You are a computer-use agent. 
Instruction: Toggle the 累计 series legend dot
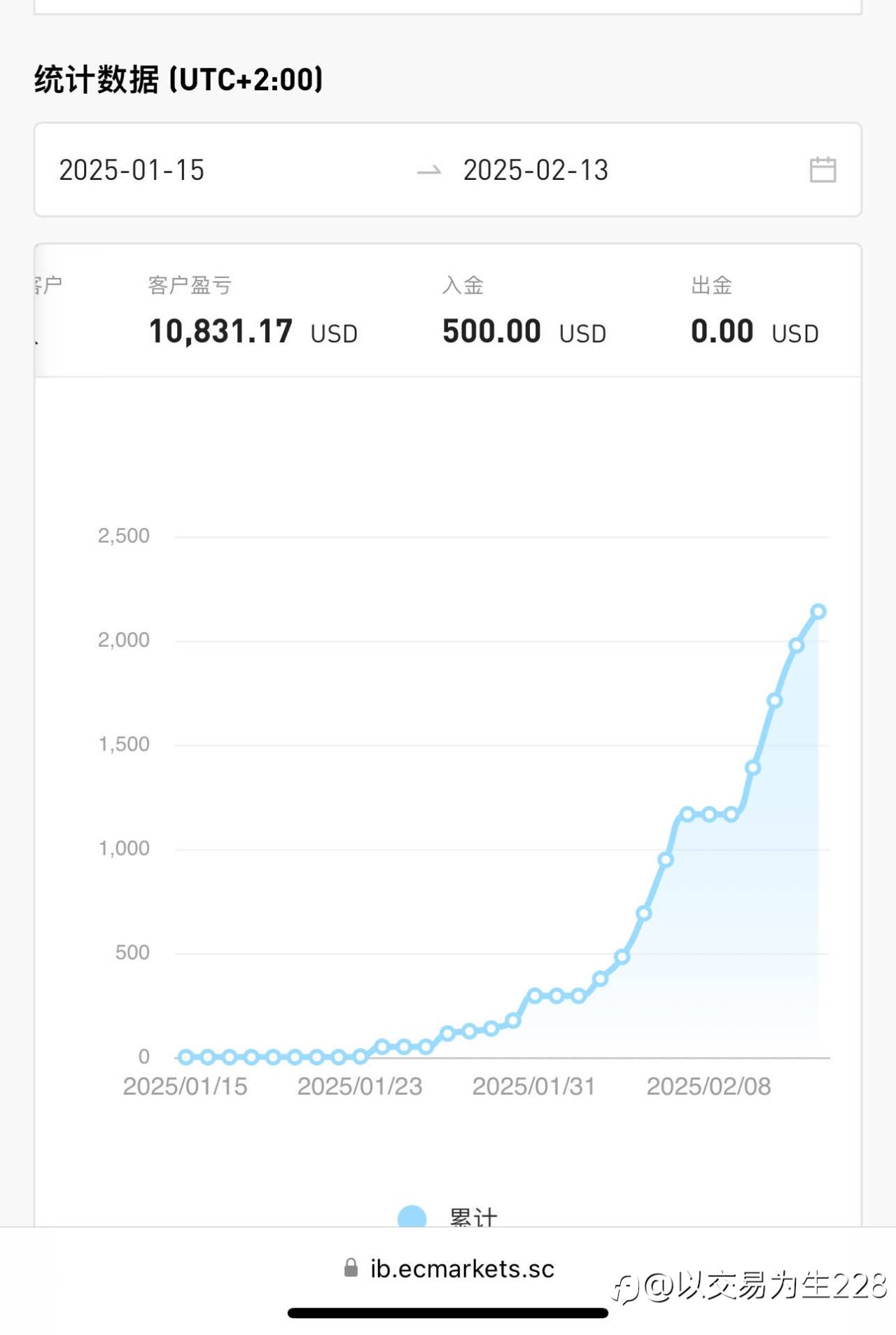point(412,1218)
